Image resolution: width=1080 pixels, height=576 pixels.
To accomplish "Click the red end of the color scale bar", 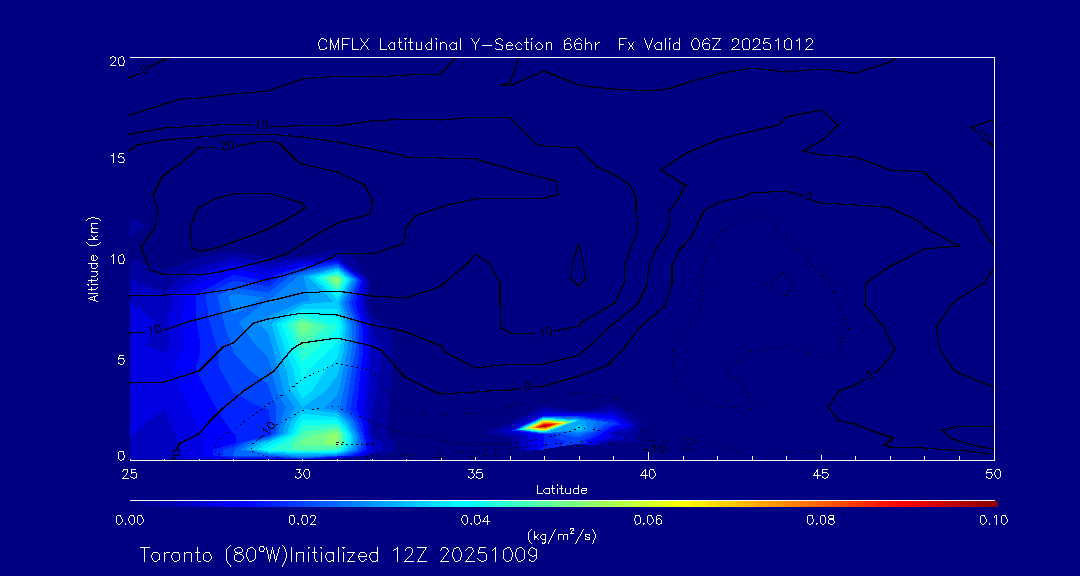I will tap(990, 501).
